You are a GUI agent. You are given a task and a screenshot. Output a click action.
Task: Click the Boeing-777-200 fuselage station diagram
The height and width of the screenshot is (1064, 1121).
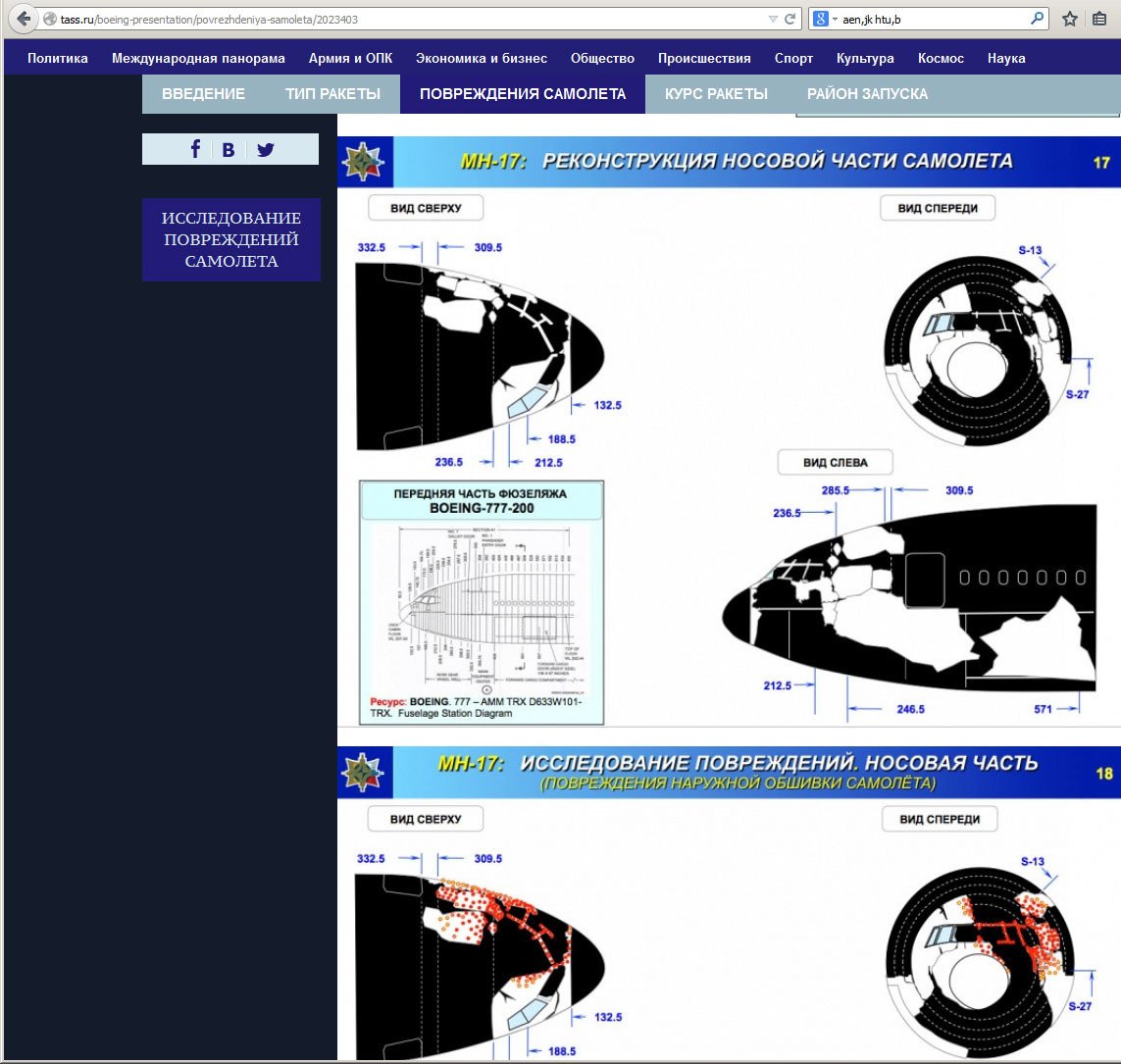click(x=482, y=602)
